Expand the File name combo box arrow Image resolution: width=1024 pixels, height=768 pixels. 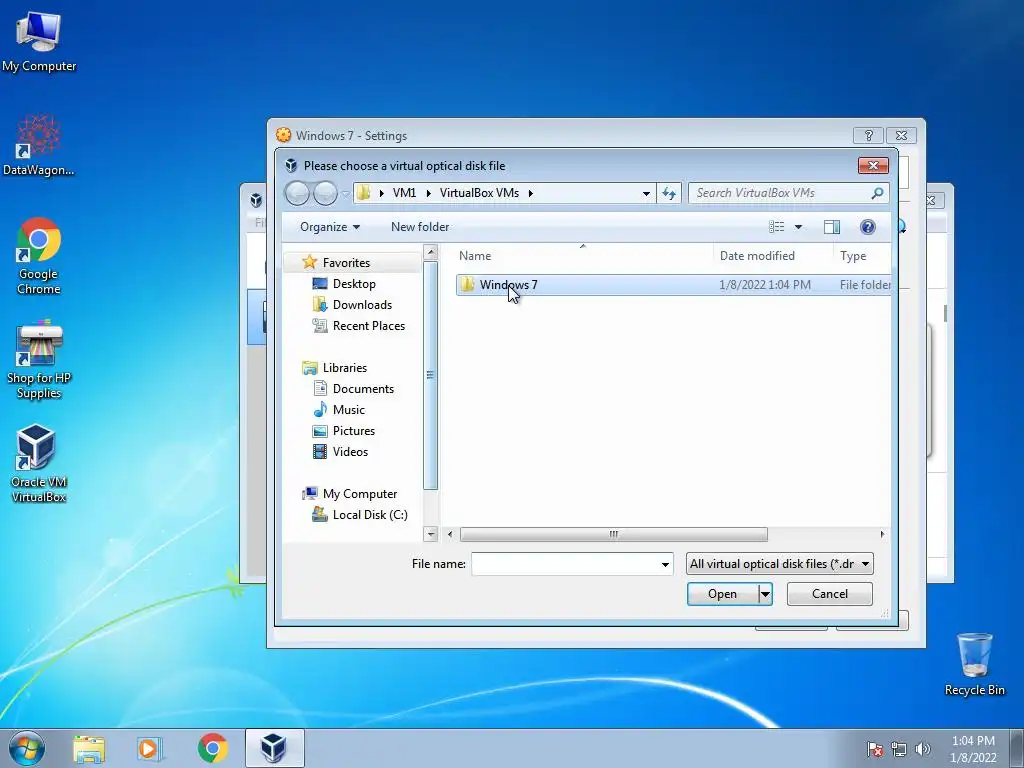(665, 564)
